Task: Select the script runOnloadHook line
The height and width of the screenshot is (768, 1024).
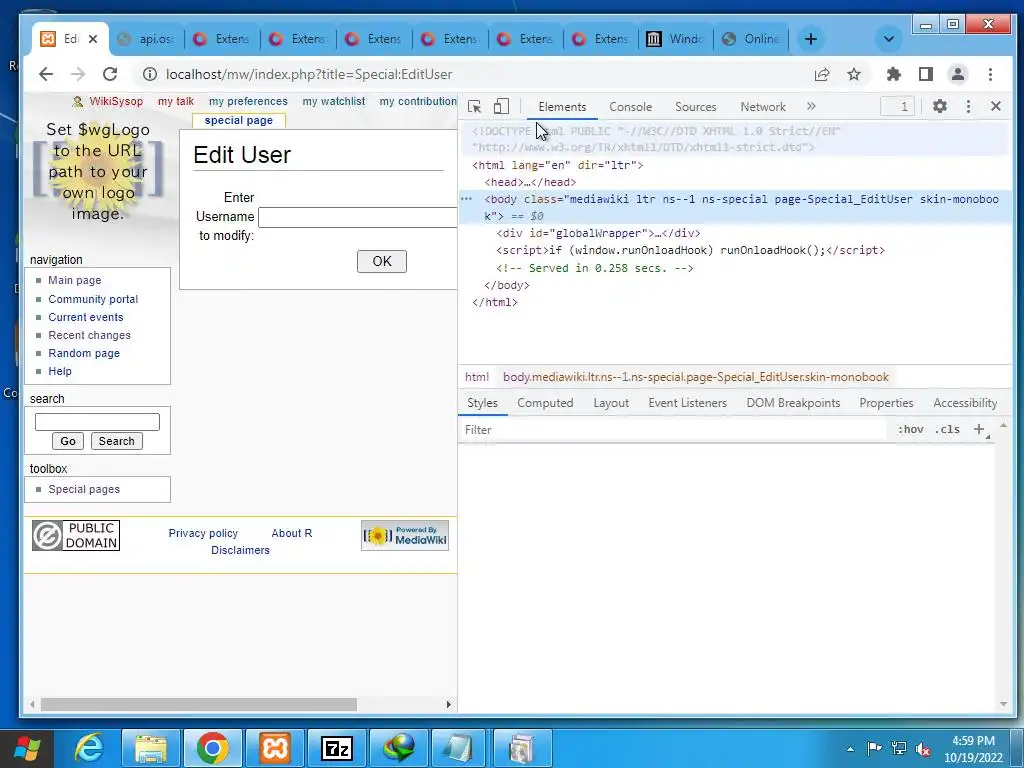Action: [x=690, y=250]
